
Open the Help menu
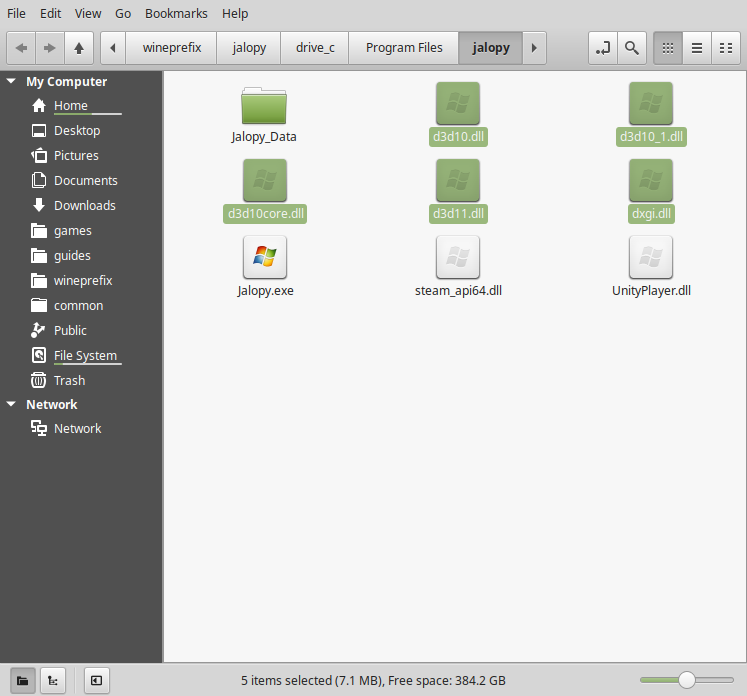point(235,14)
